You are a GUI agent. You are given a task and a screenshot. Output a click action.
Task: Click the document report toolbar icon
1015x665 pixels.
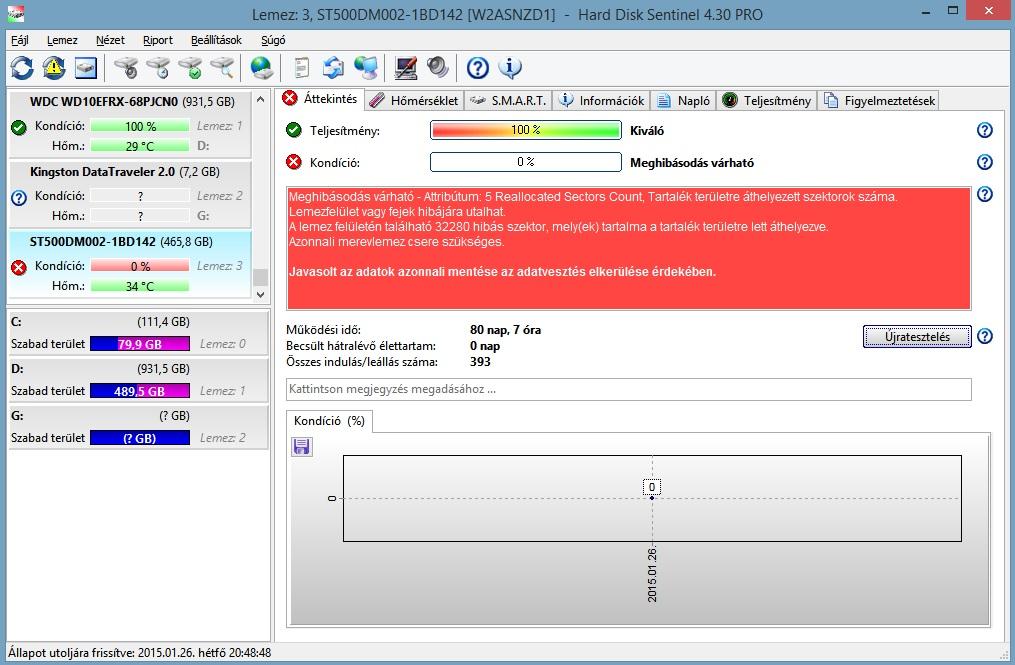click(302, 67)
